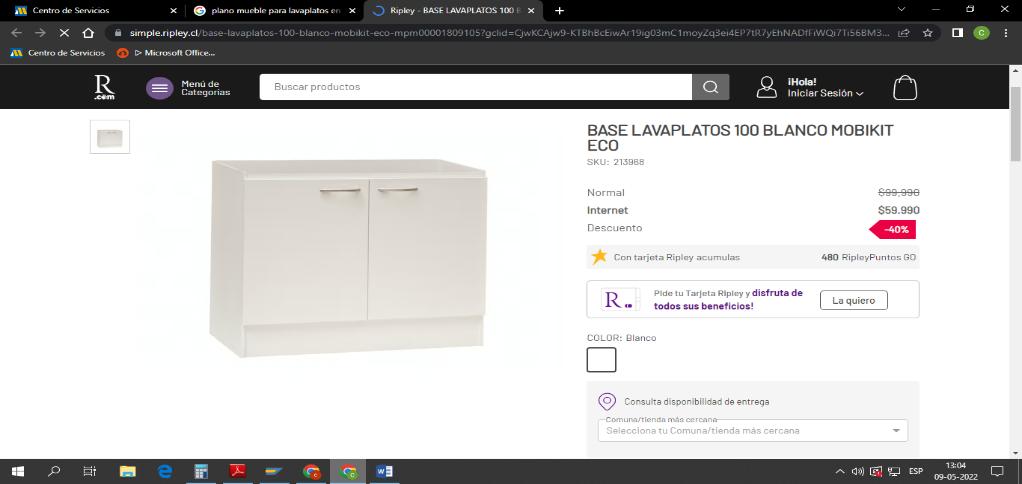
Task: Bookmark page with the star icon
Action: 927,33
